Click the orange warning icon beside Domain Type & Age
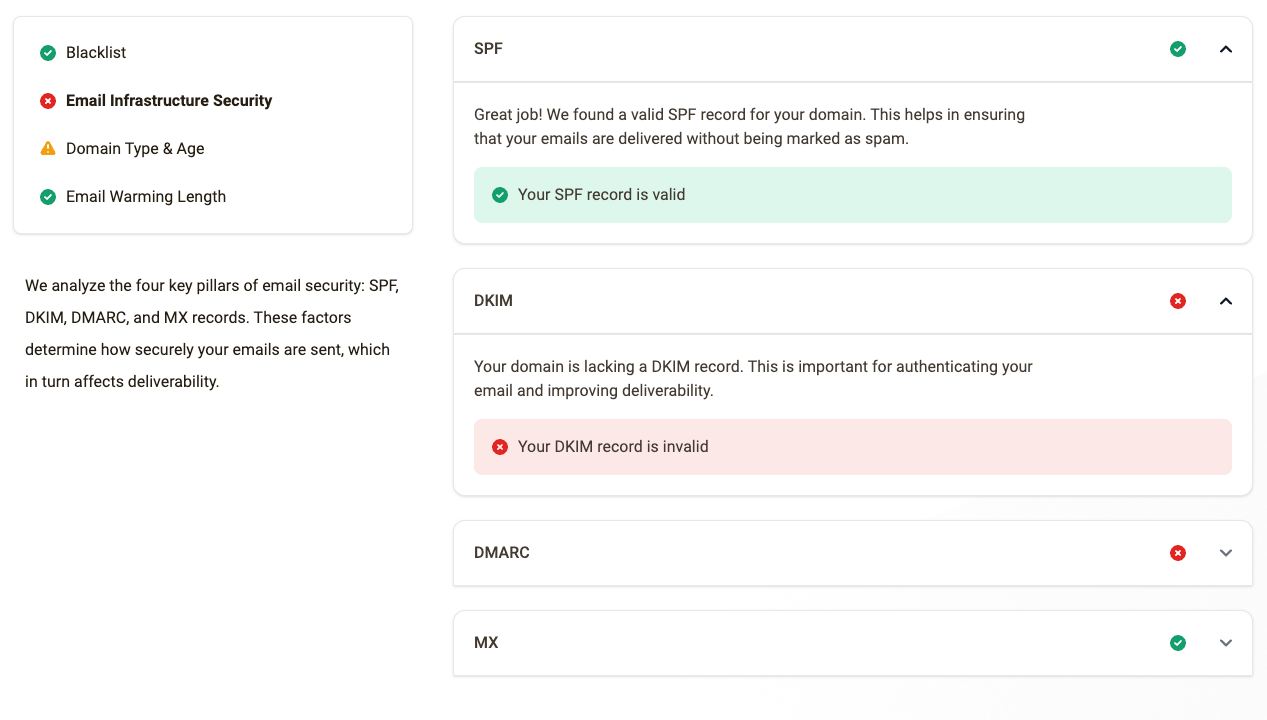 (x=48, y=148)
